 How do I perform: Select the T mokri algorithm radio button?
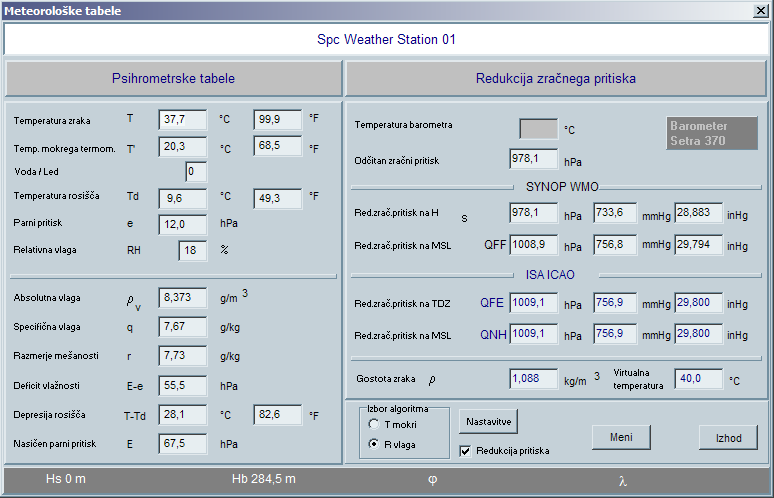pos(374,424)
